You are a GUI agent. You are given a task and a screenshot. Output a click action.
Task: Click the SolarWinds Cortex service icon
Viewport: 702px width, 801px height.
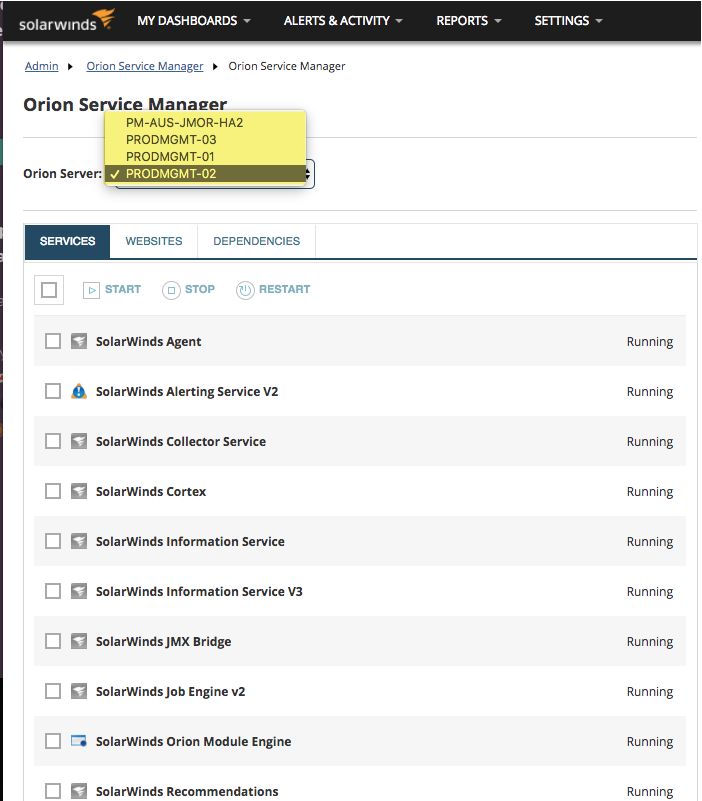79,491
